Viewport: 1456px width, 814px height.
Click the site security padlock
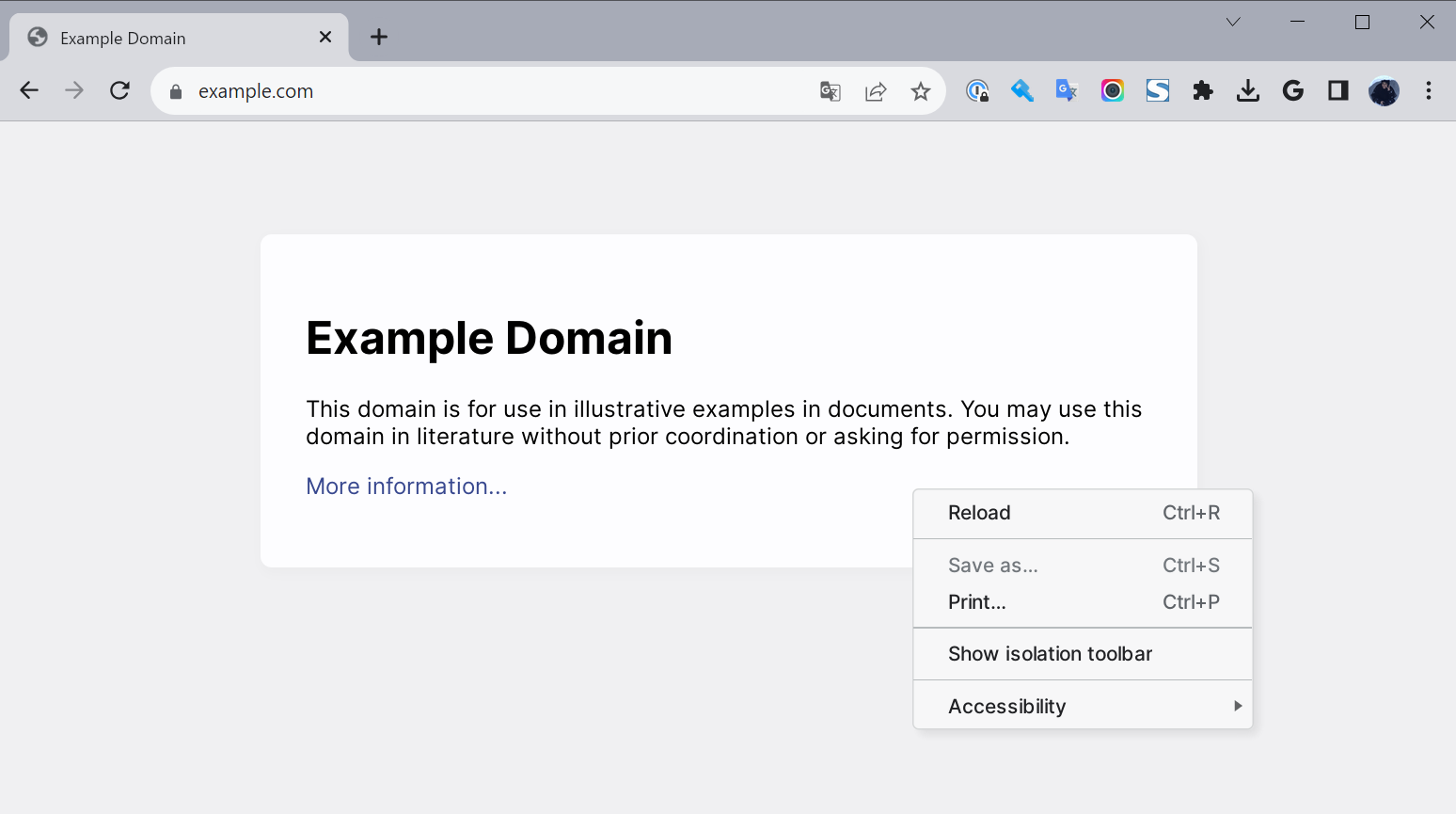175,90
